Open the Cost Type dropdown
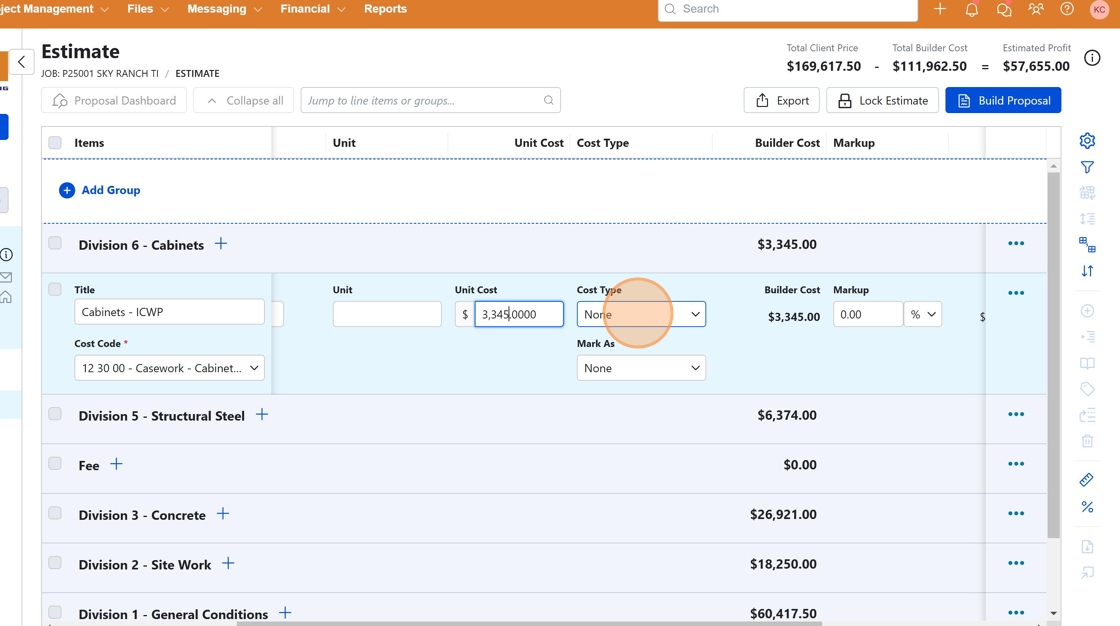1120x626 pixels. coord(641,314)
